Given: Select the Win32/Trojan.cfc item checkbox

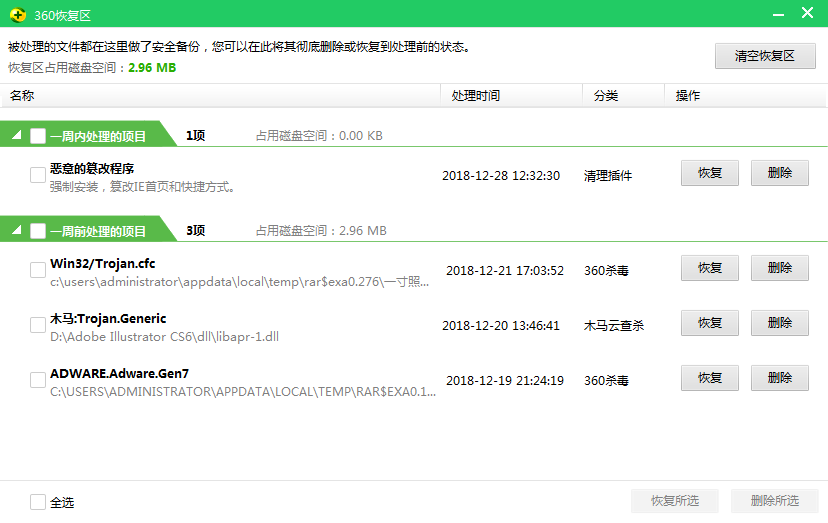Looking at the screenshot, I should [x=37, y=270].
